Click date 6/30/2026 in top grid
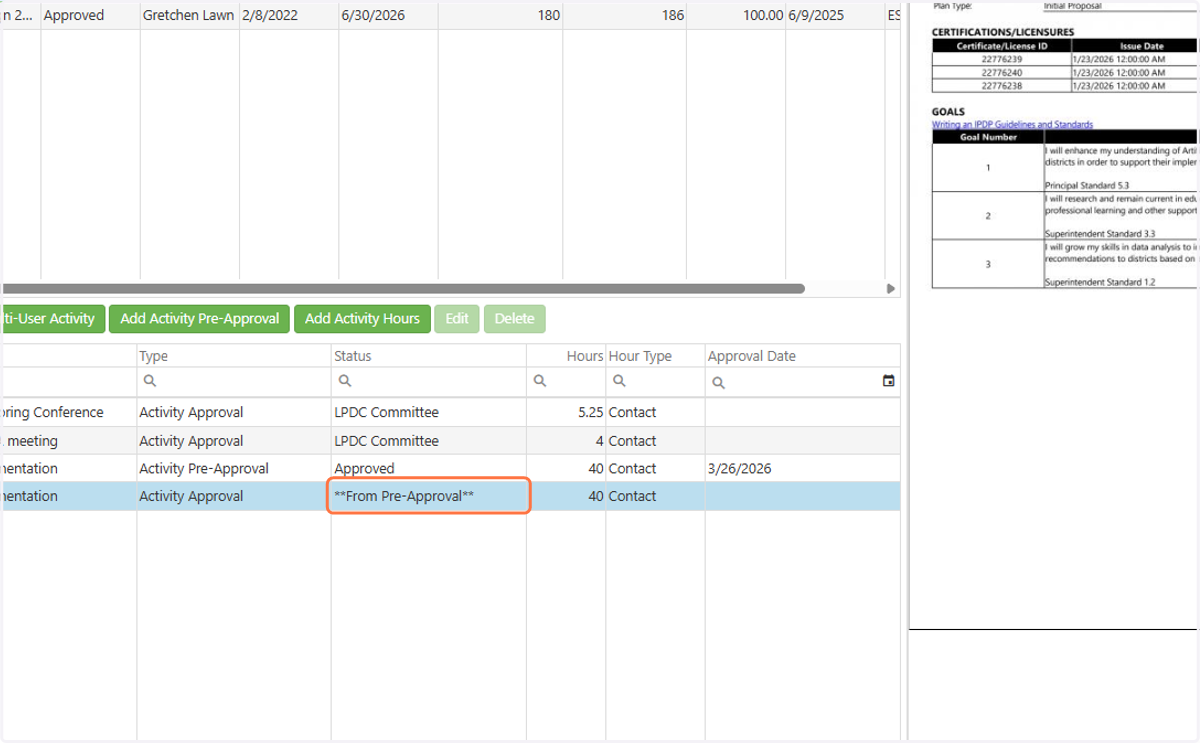The image size is (1200, 743). [388, 15]
